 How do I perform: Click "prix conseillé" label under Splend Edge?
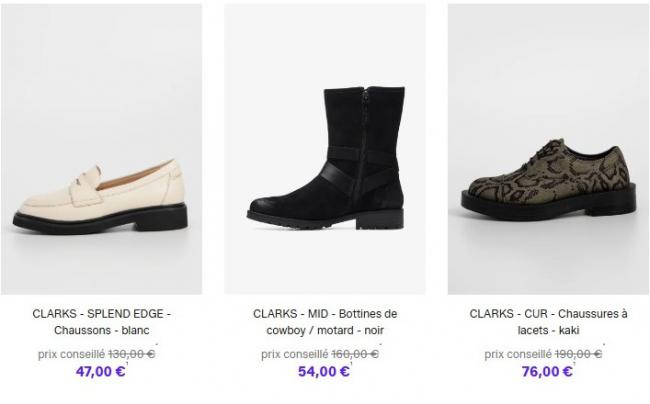71,353
